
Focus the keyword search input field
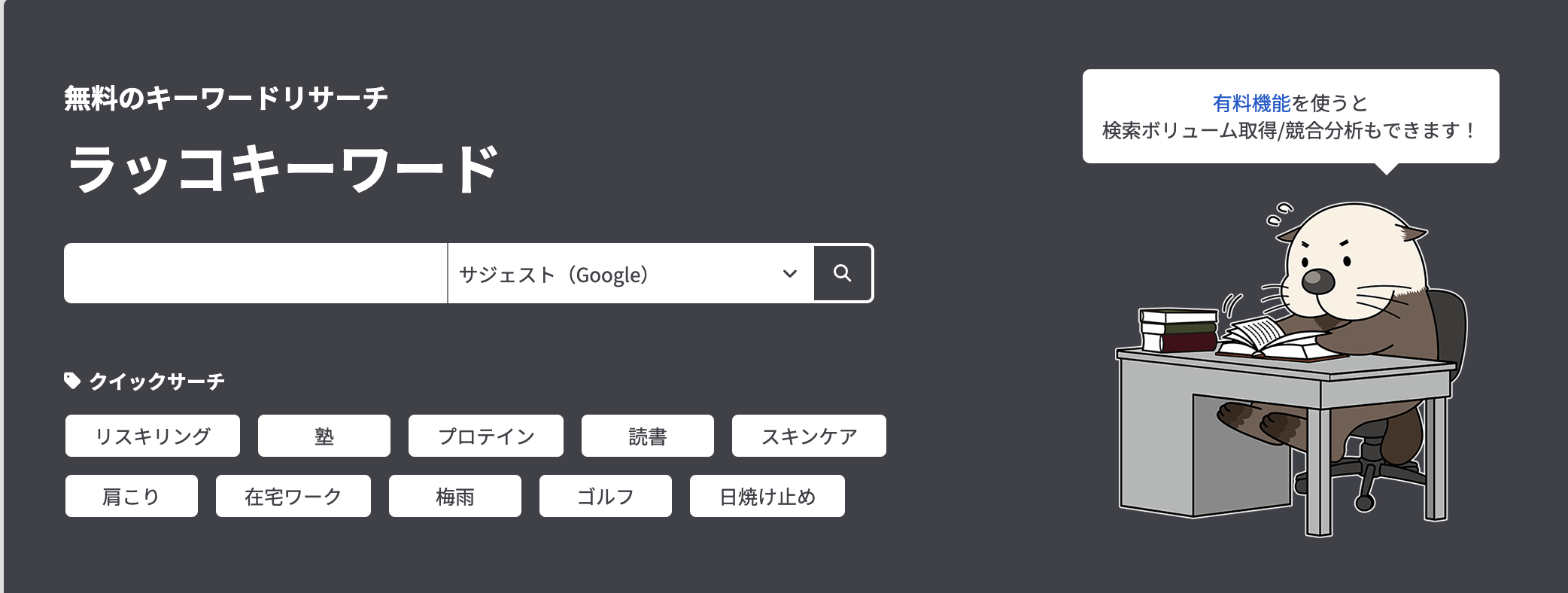255,273
